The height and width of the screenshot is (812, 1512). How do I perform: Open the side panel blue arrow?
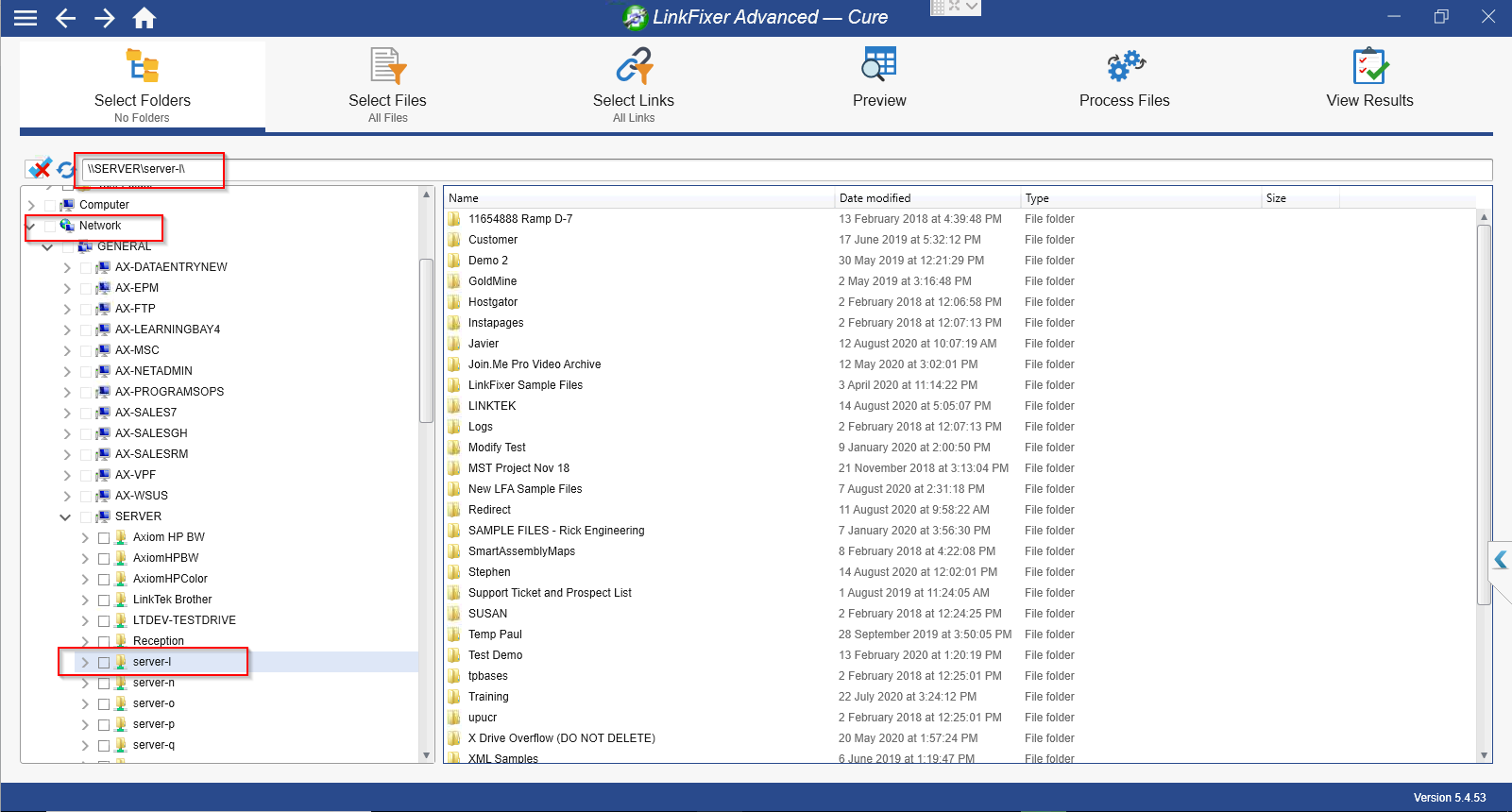(1501, 560)
